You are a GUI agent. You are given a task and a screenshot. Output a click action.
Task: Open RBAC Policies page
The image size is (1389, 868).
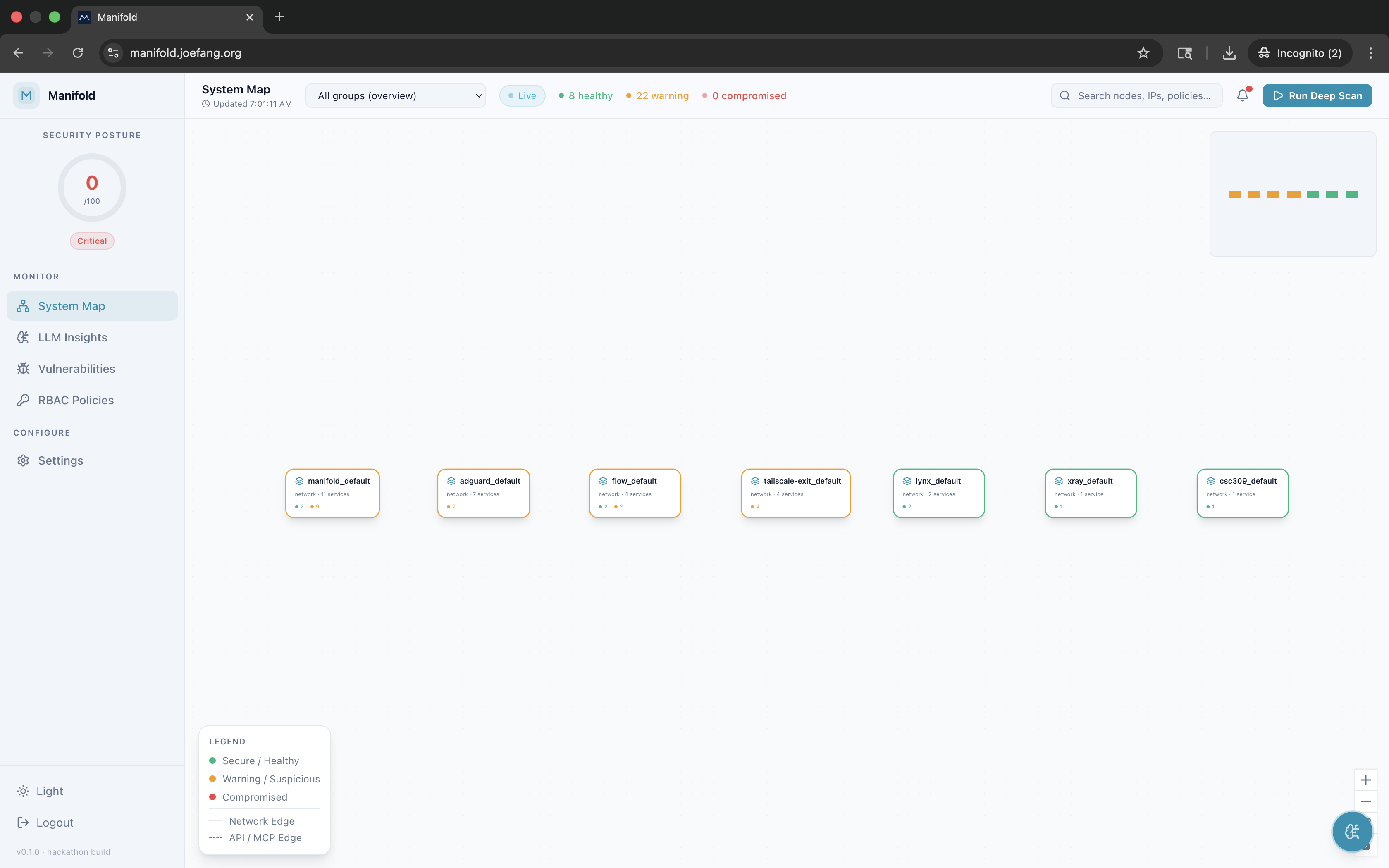pyautogui.click(x=76, y=400)
